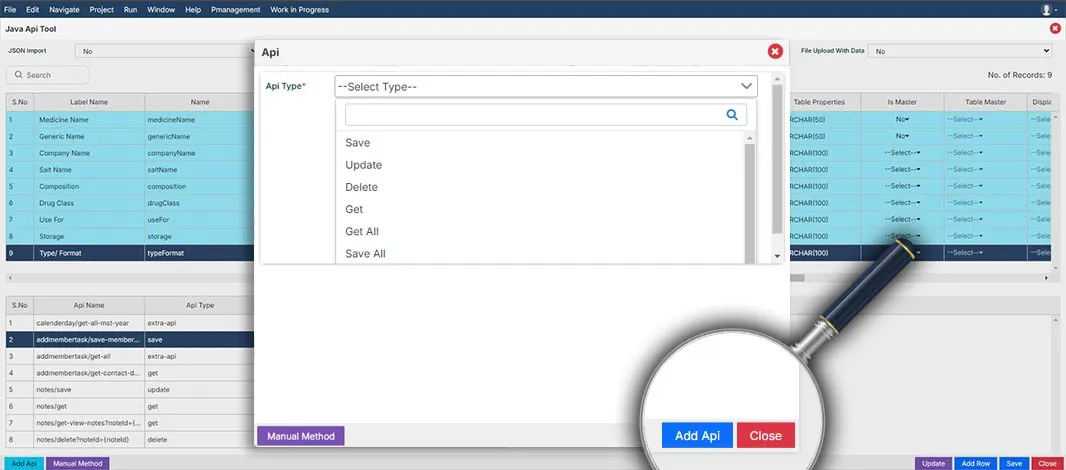Select the Save option in Api Type list
The height and width of the screenshot is (470, 1066).
(357, 143)
